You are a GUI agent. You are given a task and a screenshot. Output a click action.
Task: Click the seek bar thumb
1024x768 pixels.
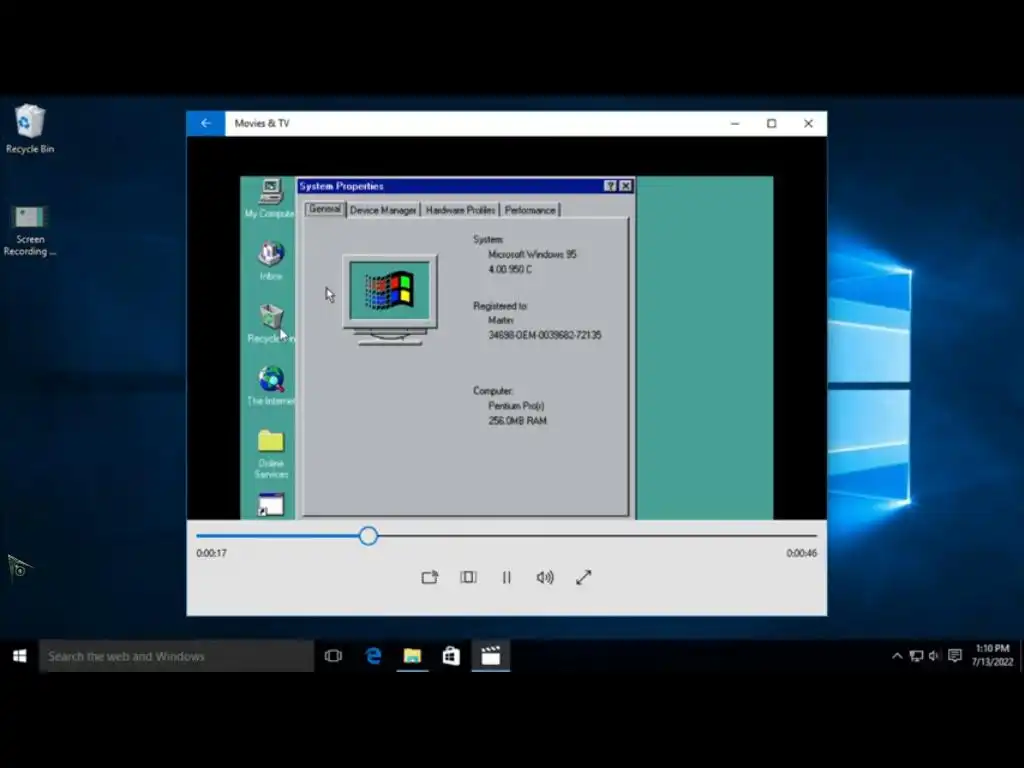pyautogui.click(x=368, y=536)
